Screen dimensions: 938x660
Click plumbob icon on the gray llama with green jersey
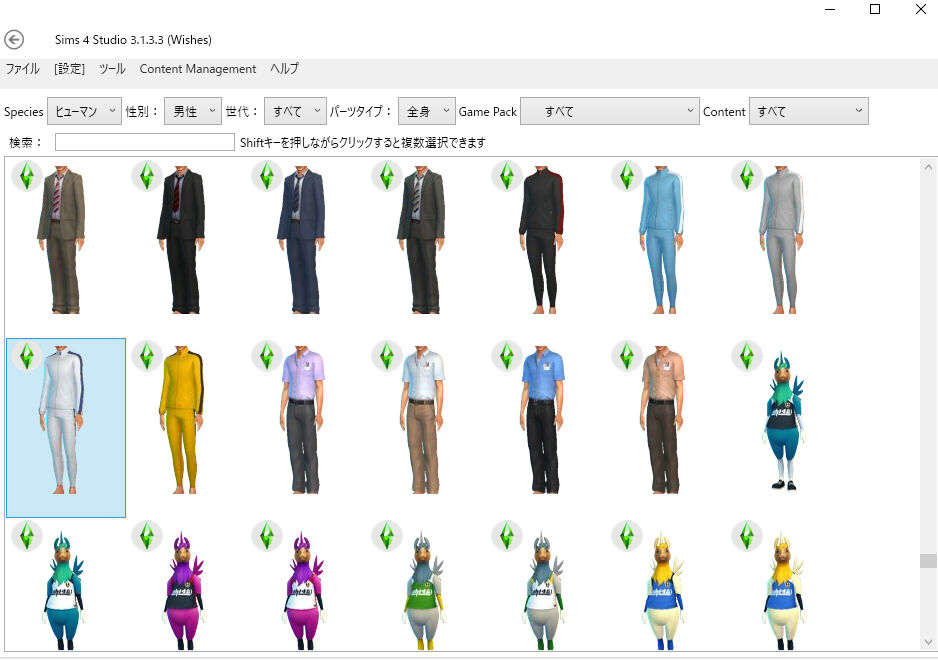[x=386, y=536]
